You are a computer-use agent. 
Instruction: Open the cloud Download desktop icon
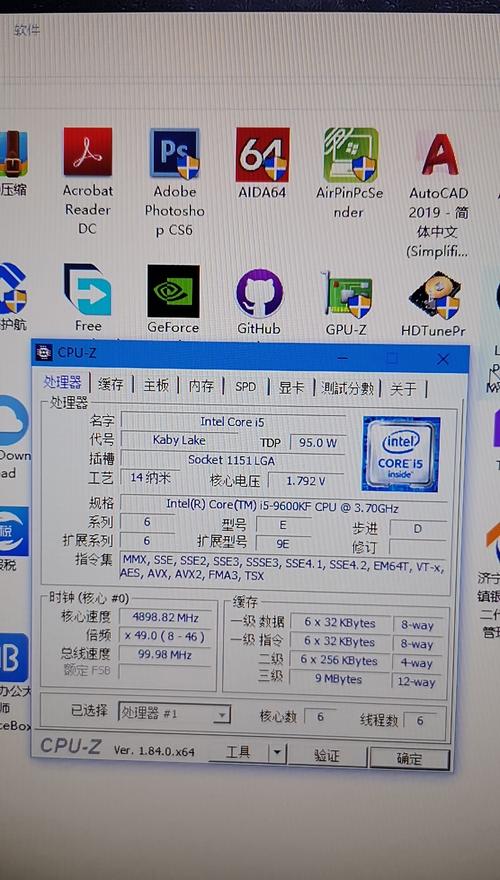(x=13, y=420)
